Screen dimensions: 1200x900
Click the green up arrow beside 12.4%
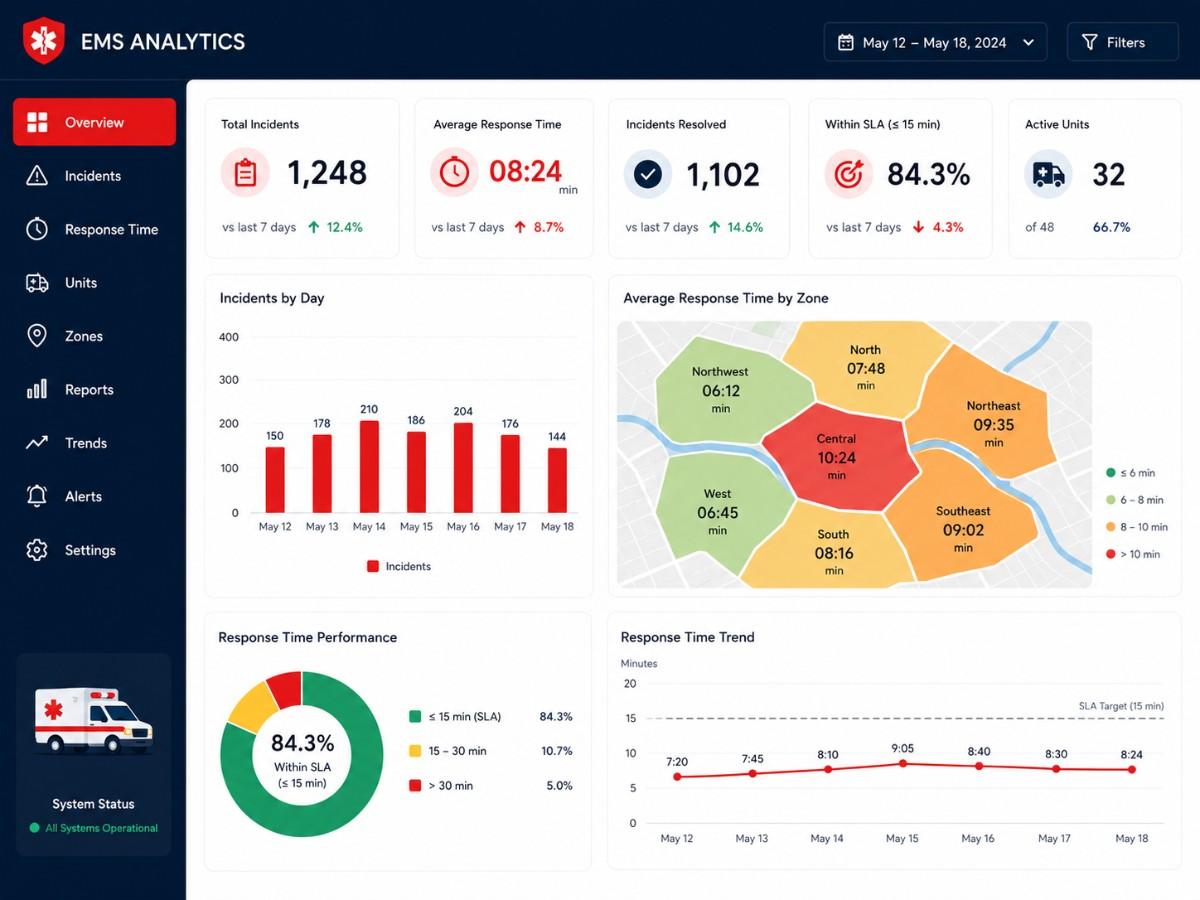[x=314, y=227]
